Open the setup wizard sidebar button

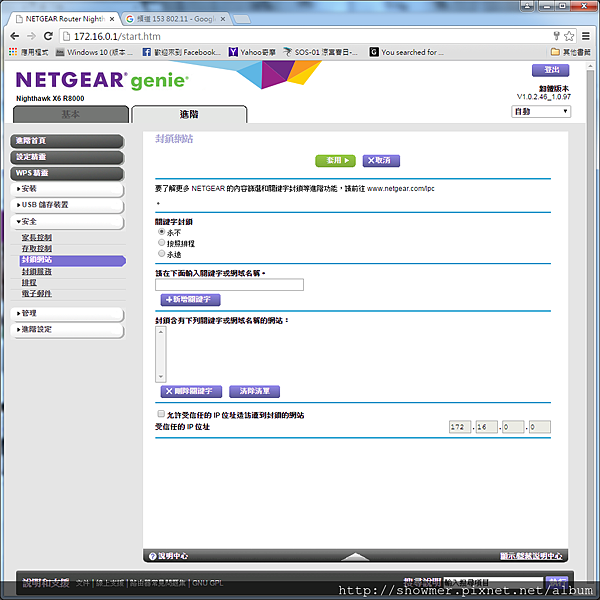tap(67, 157)
